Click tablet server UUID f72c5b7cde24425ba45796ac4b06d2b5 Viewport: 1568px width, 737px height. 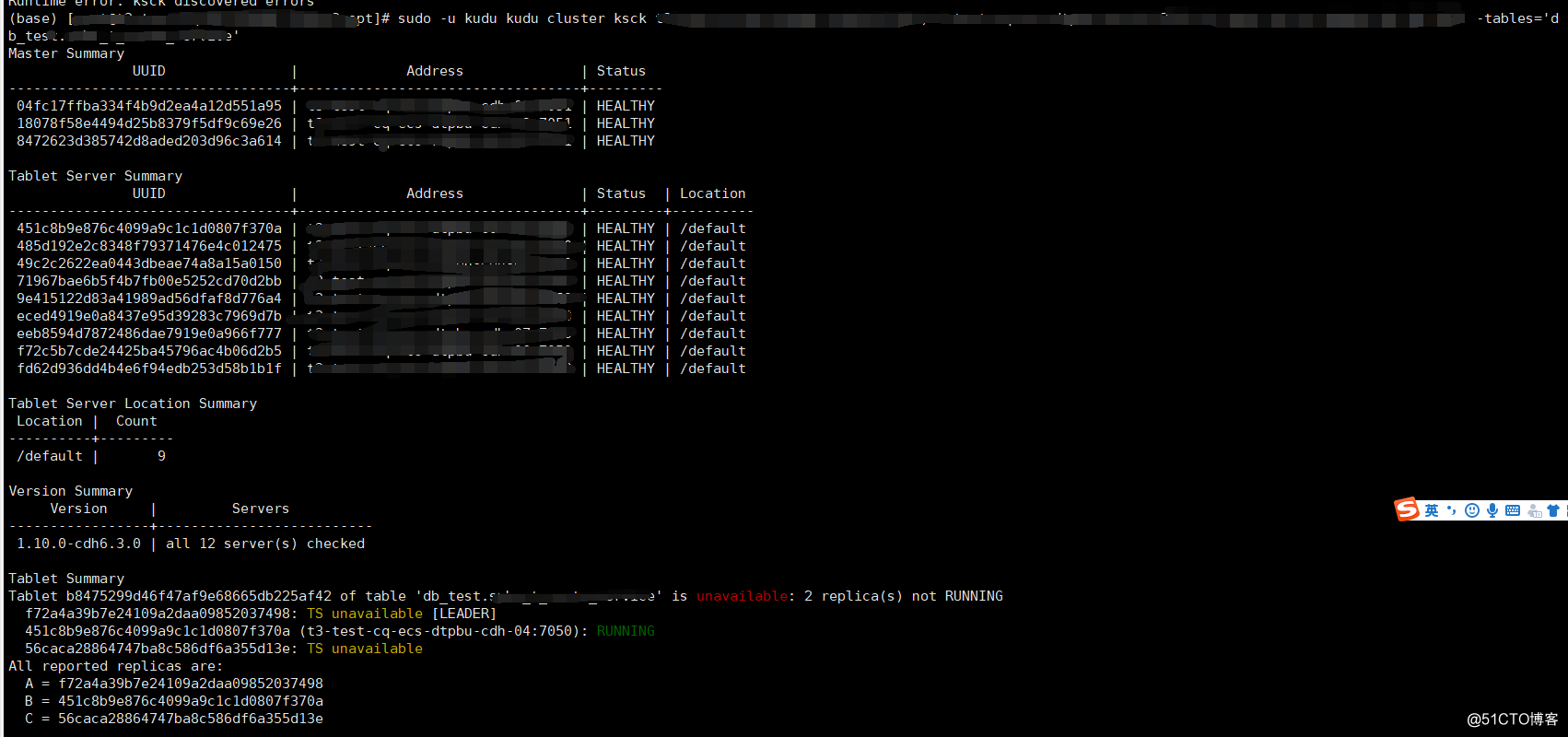[149, 351]
